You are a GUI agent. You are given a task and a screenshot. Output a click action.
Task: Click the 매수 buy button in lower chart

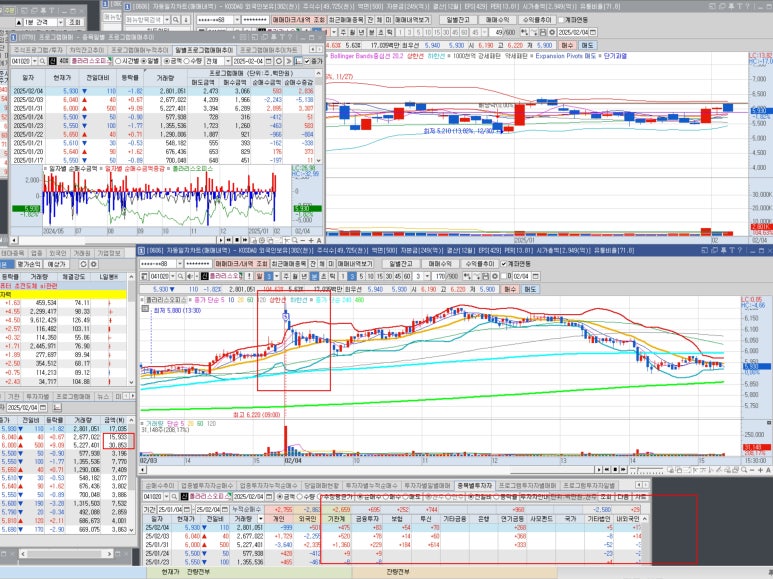(510, 289)
